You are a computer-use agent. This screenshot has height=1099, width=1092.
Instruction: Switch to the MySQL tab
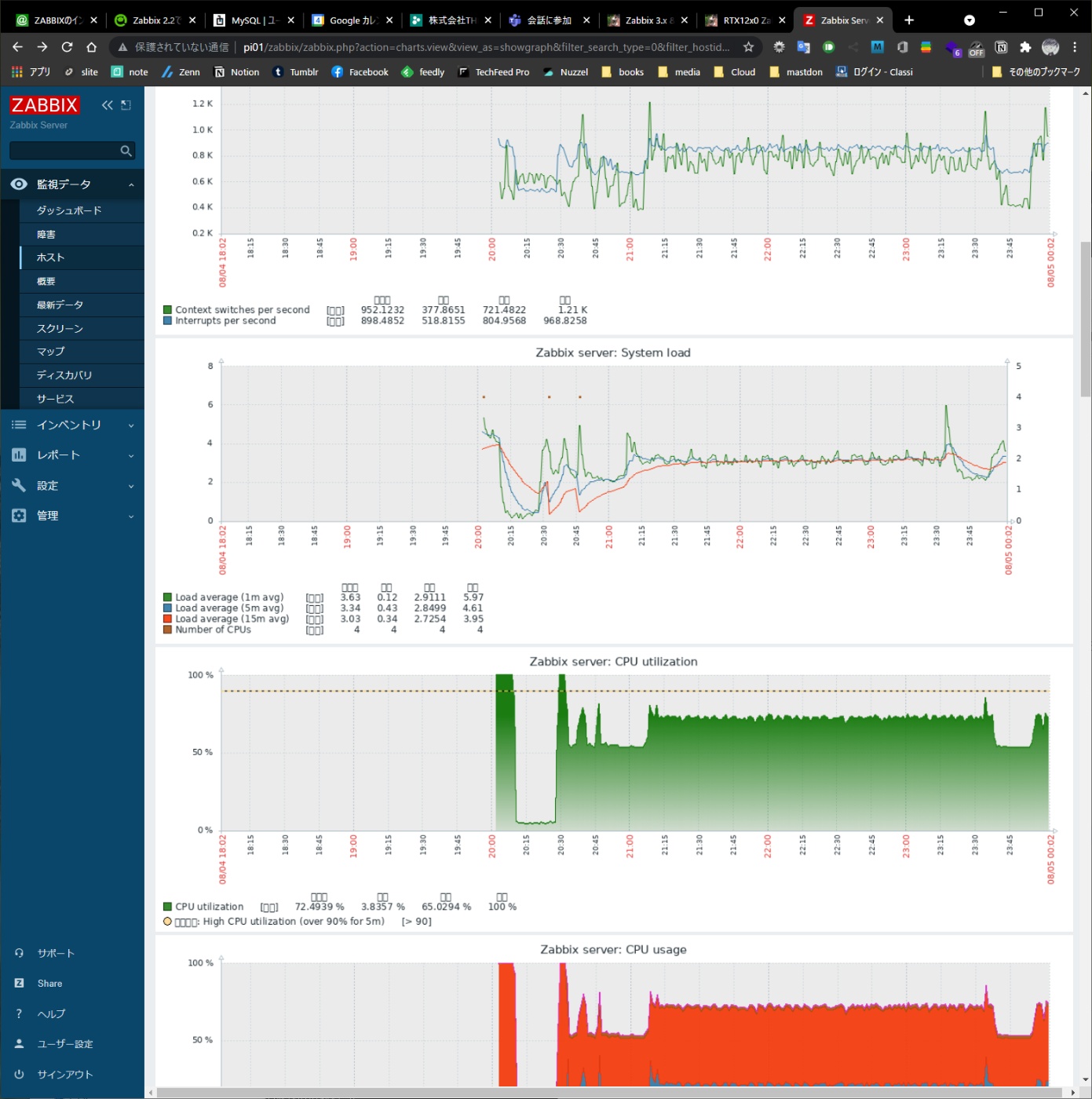[x=253, y=20]
